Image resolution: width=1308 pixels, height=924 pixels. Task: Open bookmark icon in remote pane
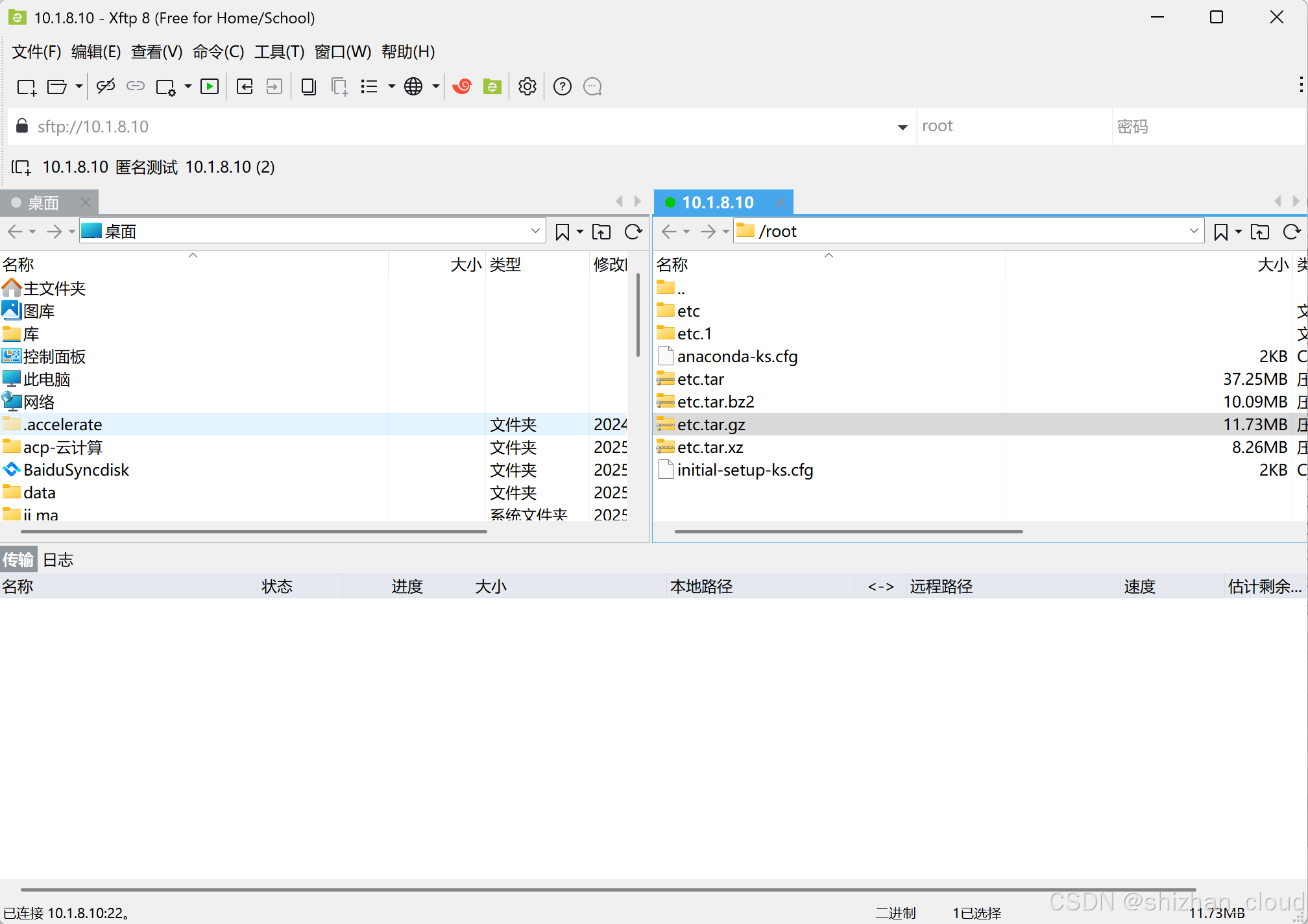pyautogui.click(x=1220, y=232)
